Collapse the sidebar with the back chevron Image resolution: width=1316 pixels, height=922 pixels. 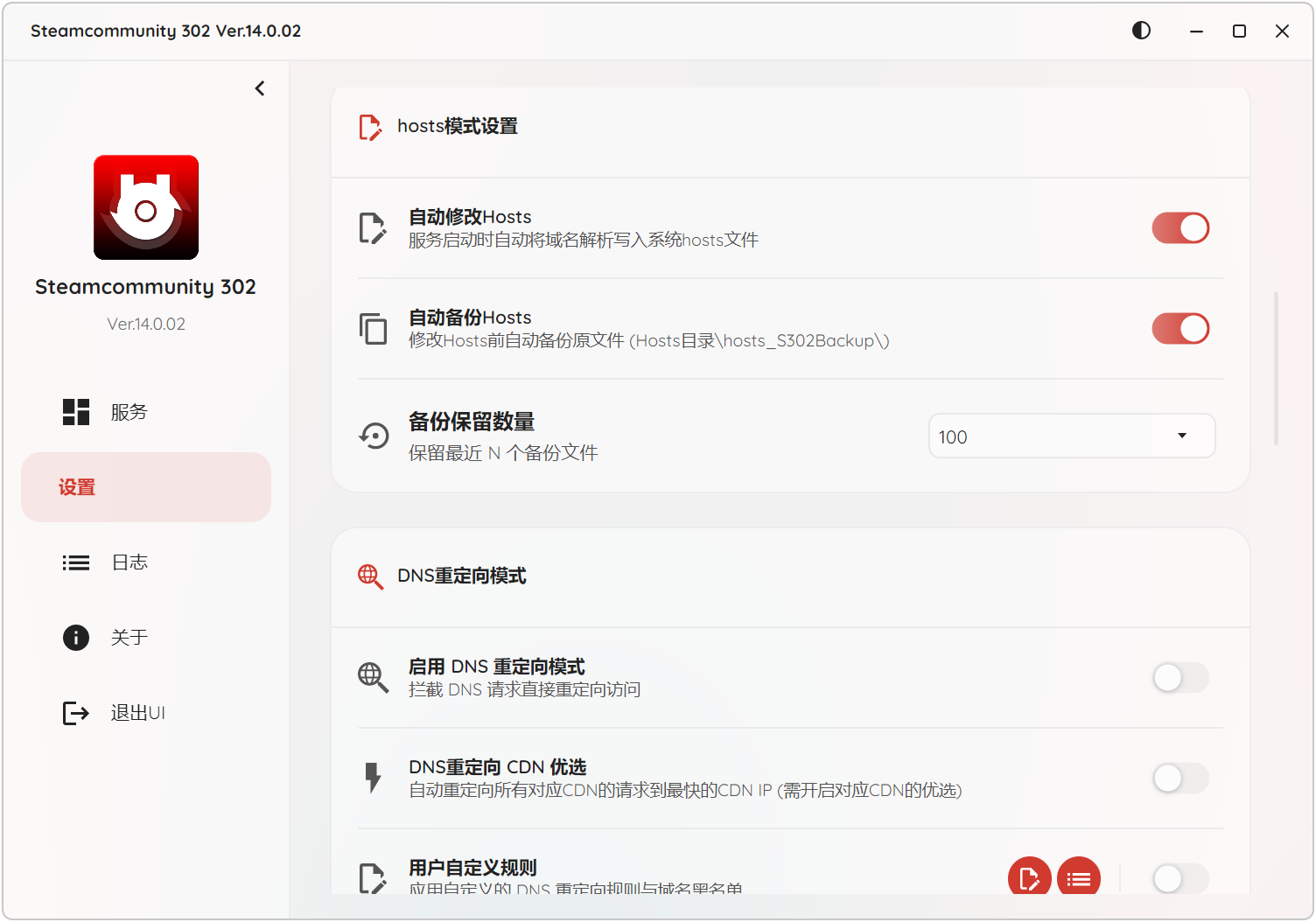260,88
